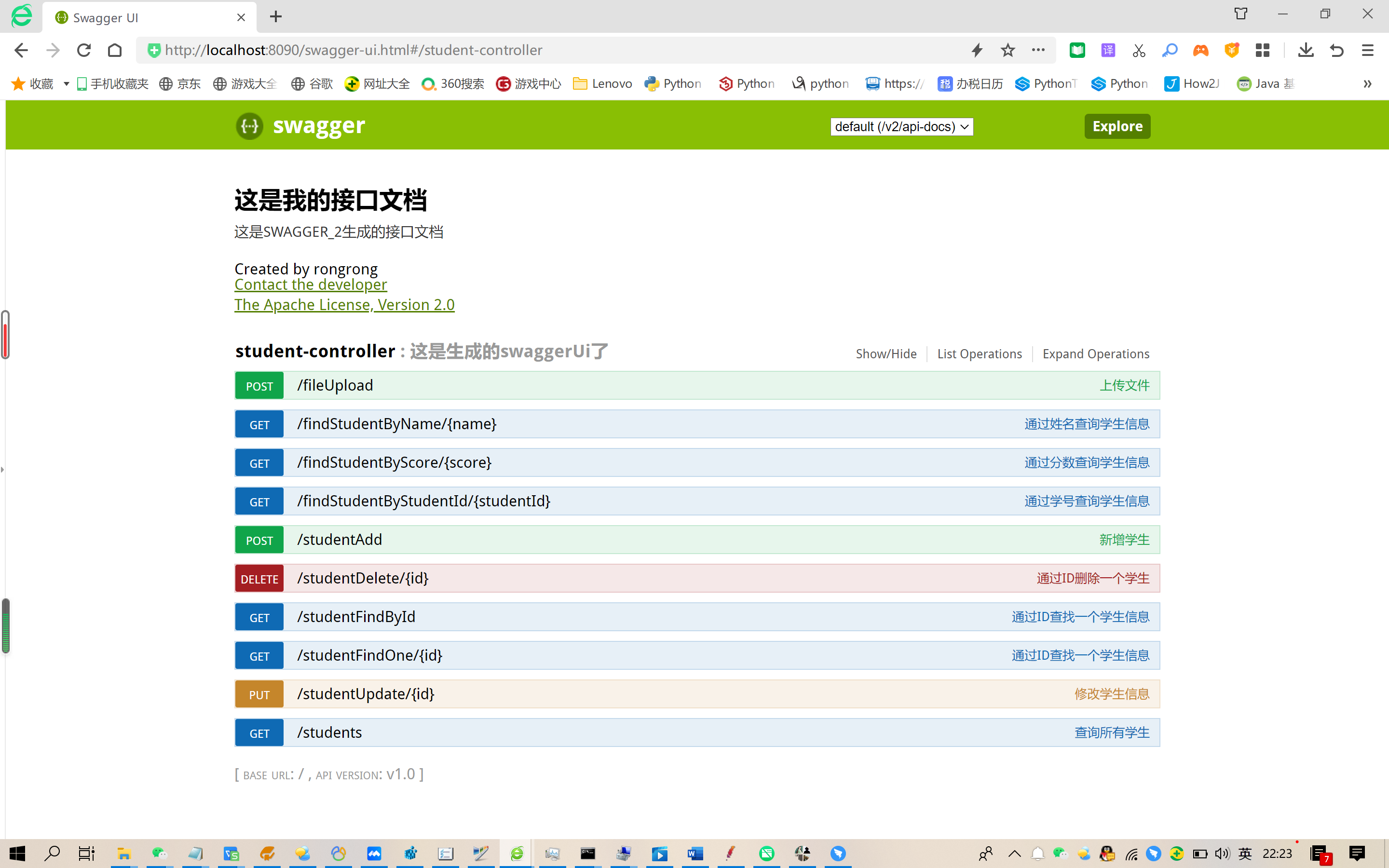Expand the DELETE /studentDelete/{id} operation

click(363, 578)
